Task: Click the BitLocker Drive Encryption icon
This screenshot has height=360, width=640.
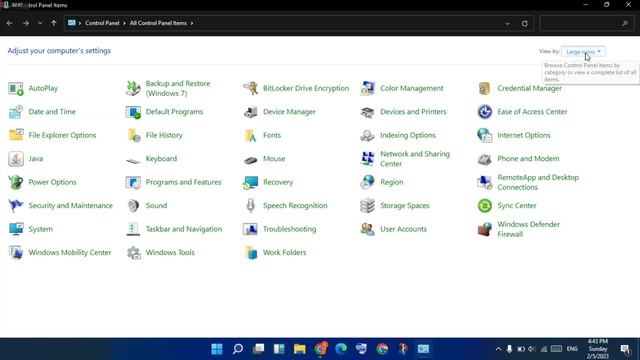Action: pos(251,88)
